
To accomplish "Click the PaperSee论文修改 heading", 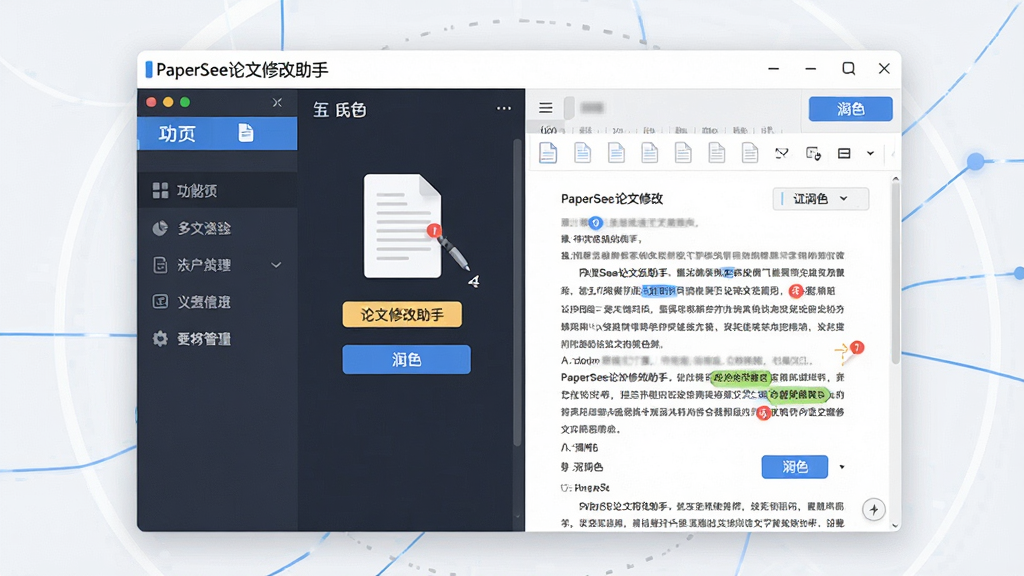I will 612,199.
